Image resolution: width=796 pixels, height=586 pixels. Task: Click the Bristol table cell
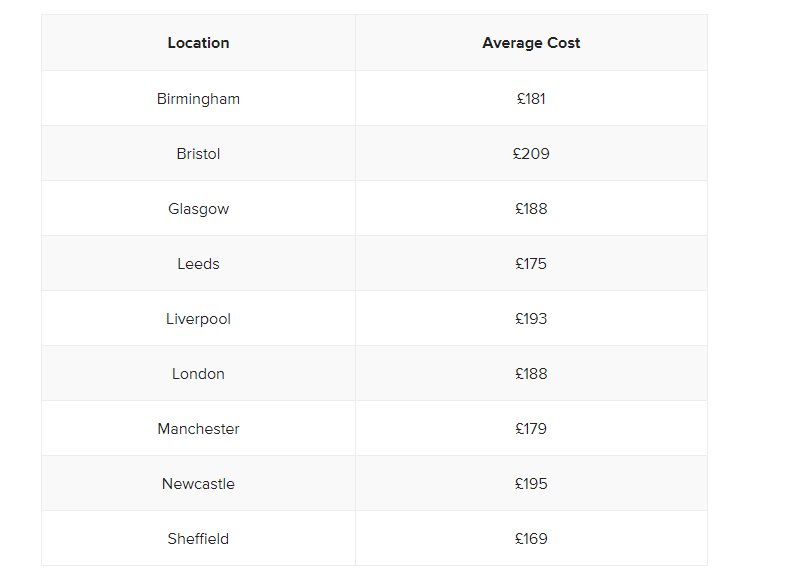click(x=198, y=153)
